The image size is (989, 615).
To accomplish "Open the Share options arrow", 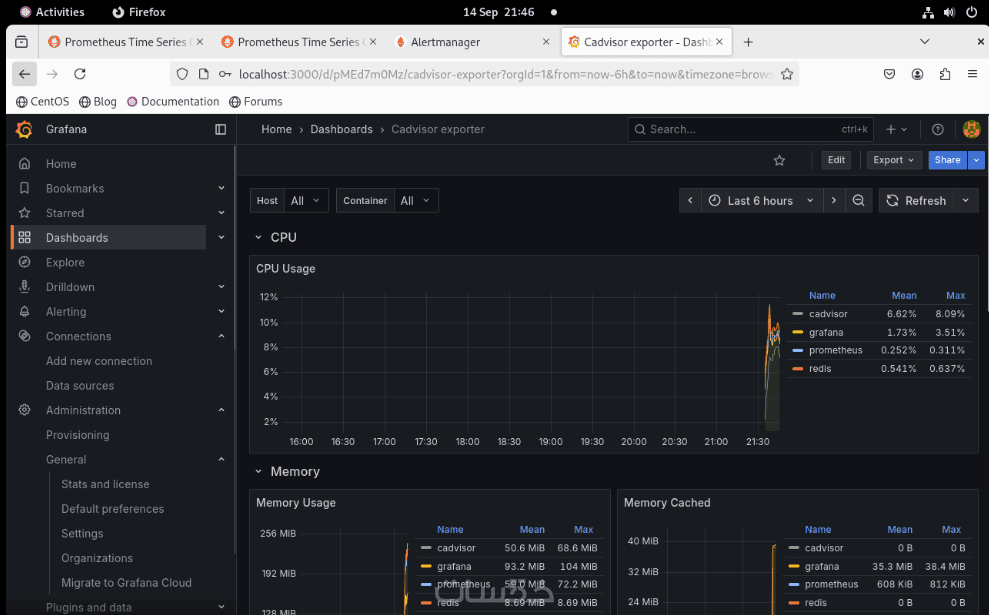I will point(976,160).
